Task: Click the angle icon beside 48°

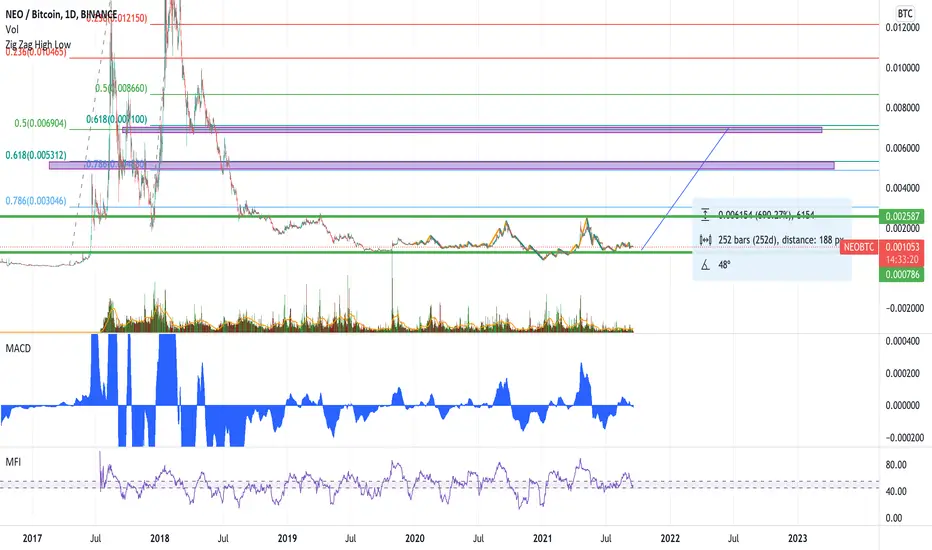Action: tap(705, 265)
